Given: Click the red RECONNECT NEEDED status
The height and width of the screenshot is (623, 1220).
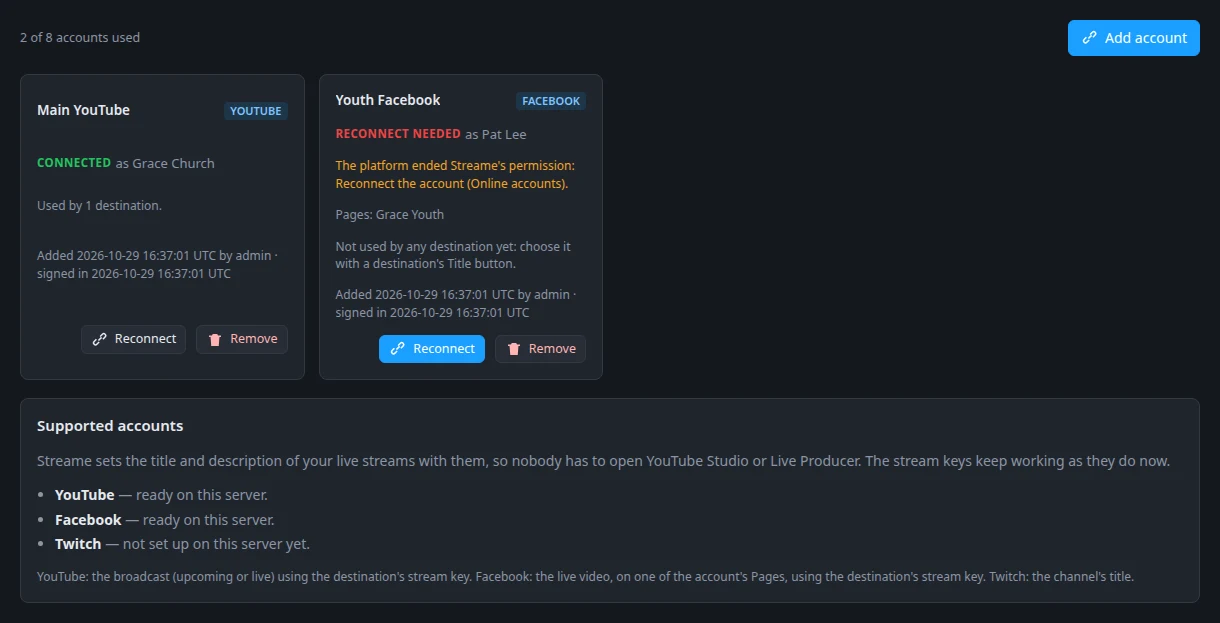Looking at the screenshot, I should point(398,134).
